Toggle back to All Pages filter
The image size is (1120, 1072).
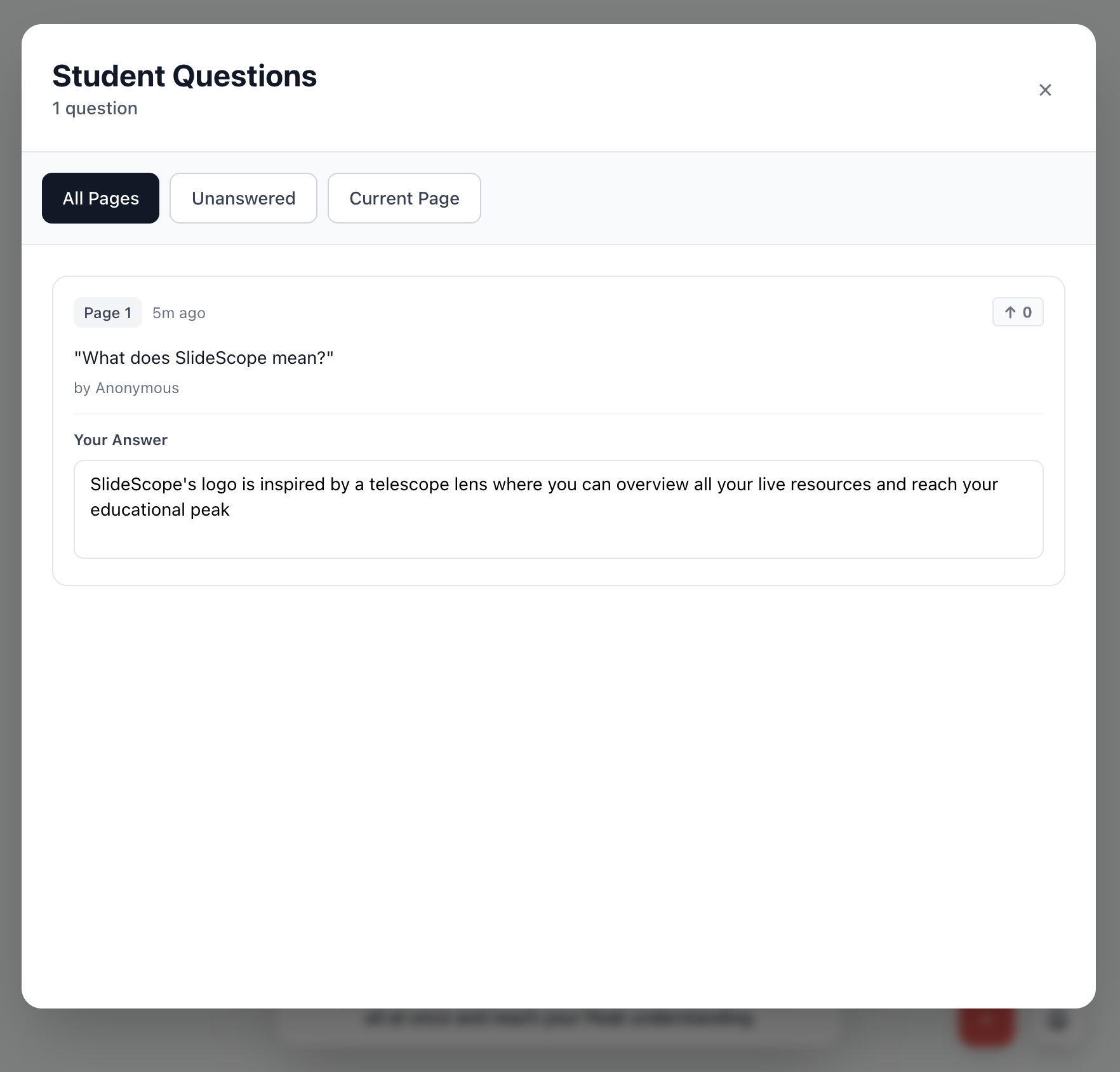(x=100, y=198)
